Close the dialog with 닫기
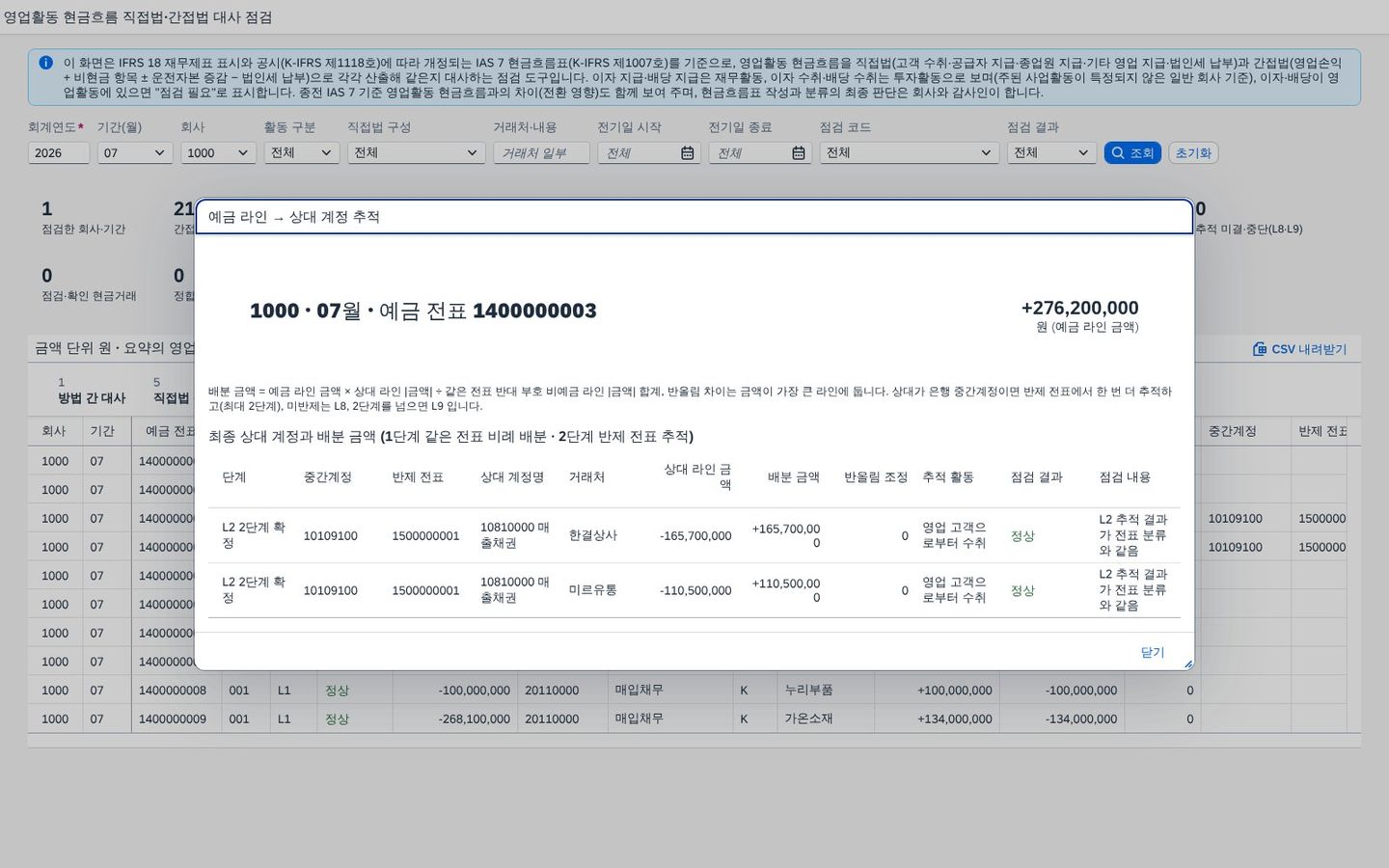Image resolution: width=1389 pixels, height=868 pixels. click(1153, 652)
